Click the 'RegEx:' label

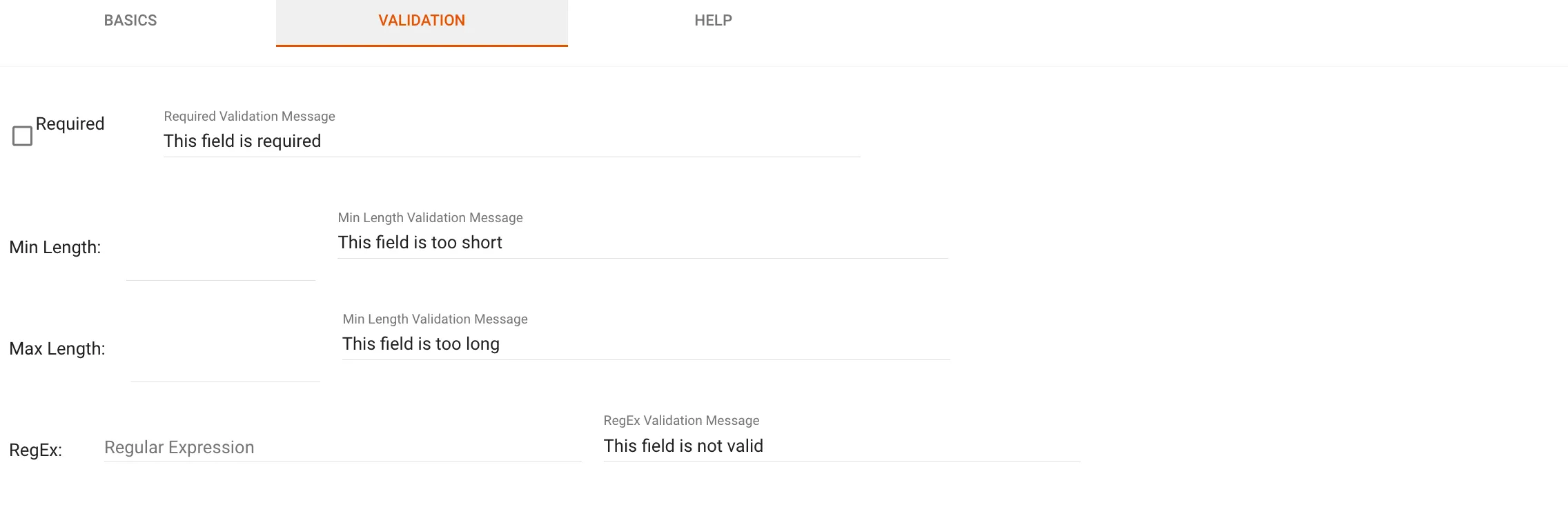click(x=36, y=449)
